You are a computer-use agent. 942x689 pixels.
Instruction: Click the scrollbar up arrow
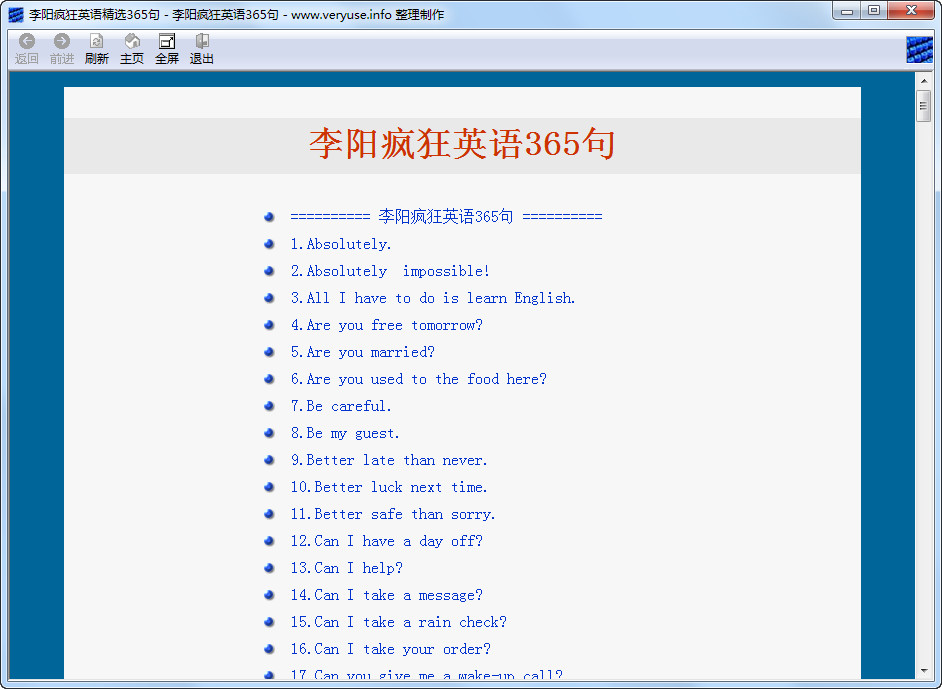point(923,80)
